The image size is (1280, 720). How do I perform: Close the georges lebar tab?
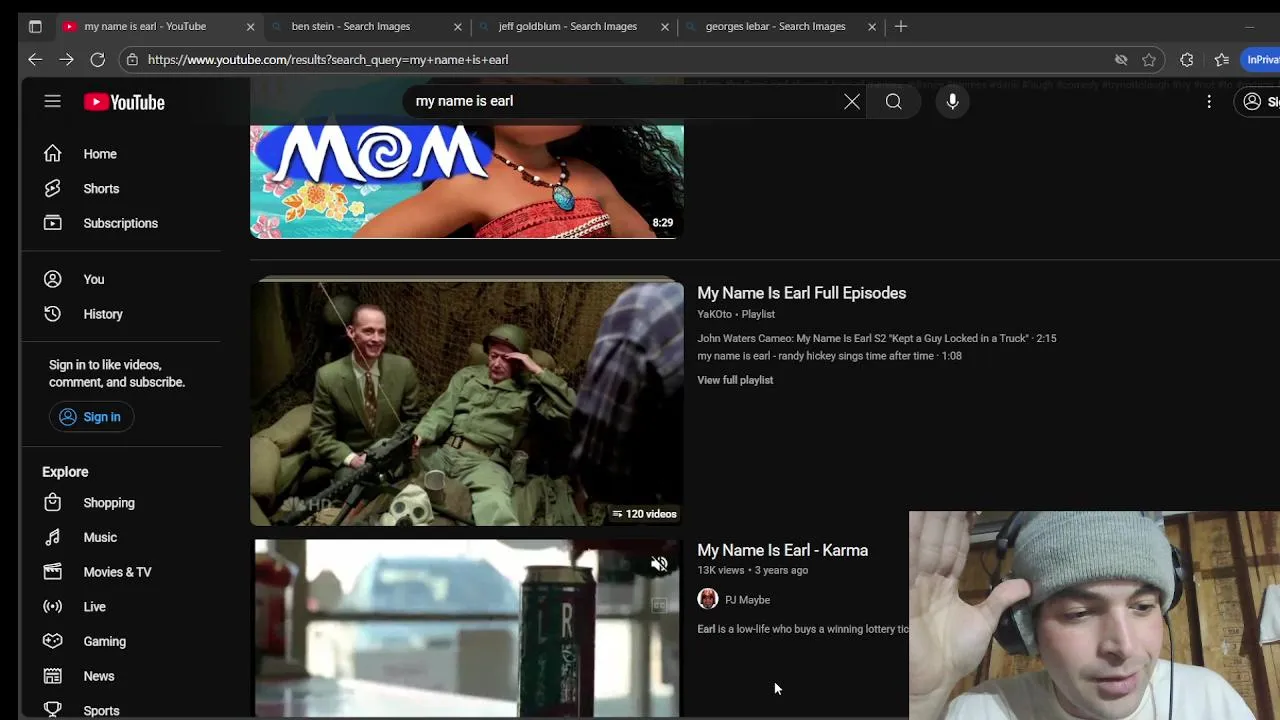coord(872,27)
